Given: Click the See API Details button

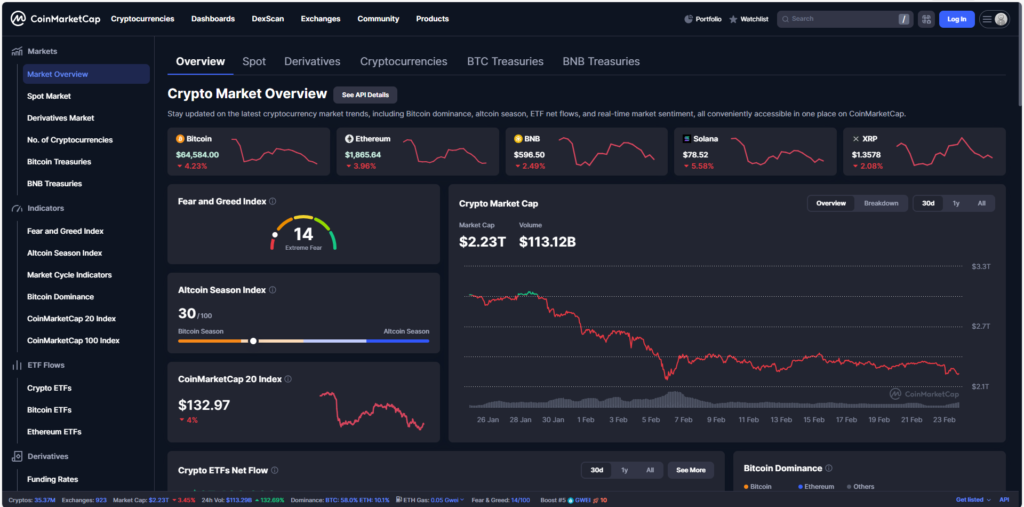Looking at the screenshot, I should pos(365,94).
